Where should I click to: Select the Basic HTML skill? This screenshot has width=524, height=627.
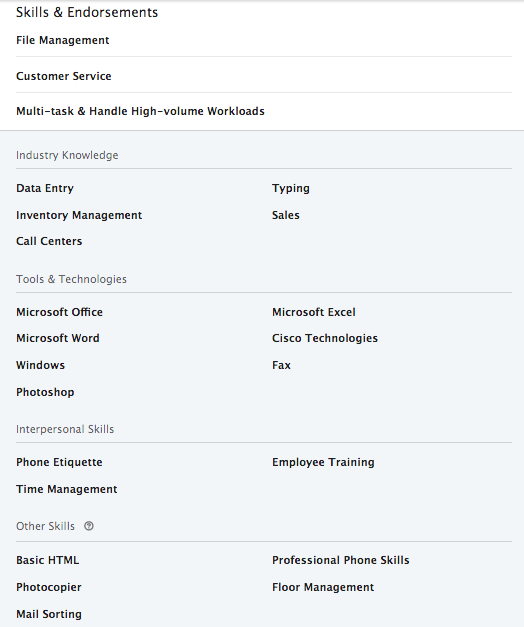pos(48,560)
